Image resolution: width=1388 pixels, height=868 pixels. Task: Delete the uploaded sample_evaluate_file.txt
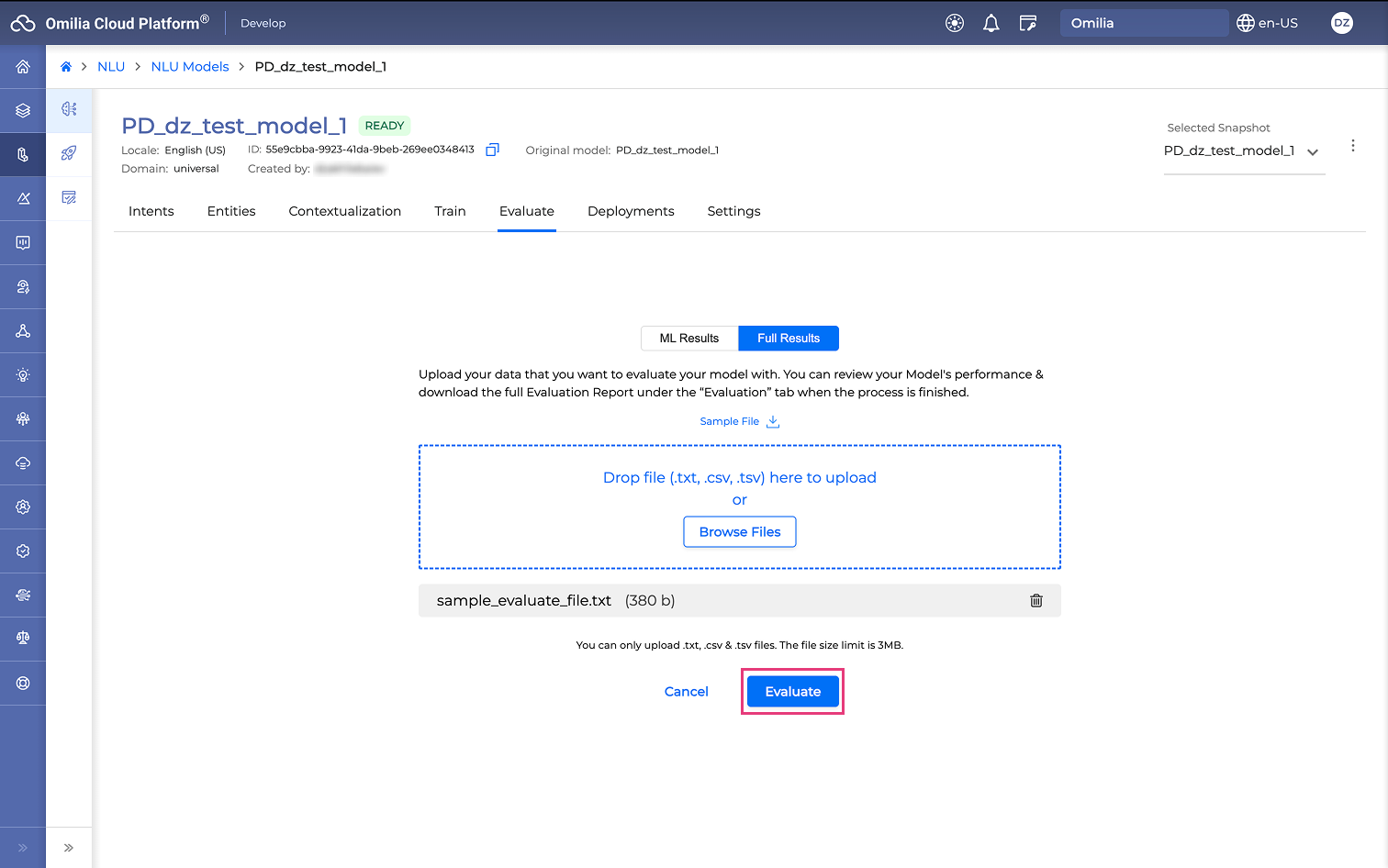pyautogui.click(x=1035, y=601)
